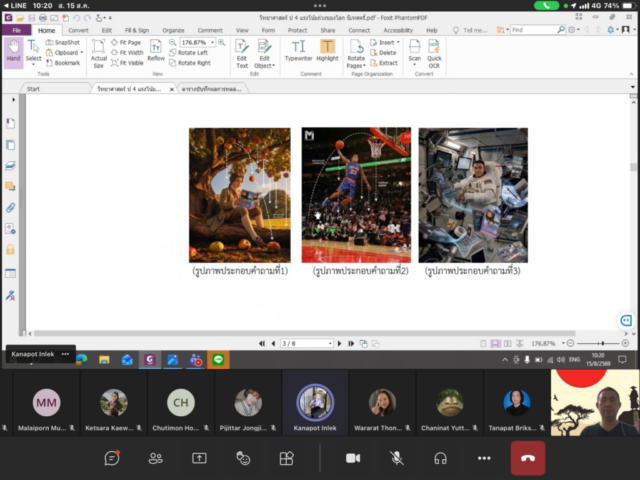The image size is (640, 480).
Task: Toggle the headphones audio option
Action: [x=440, y=458]
